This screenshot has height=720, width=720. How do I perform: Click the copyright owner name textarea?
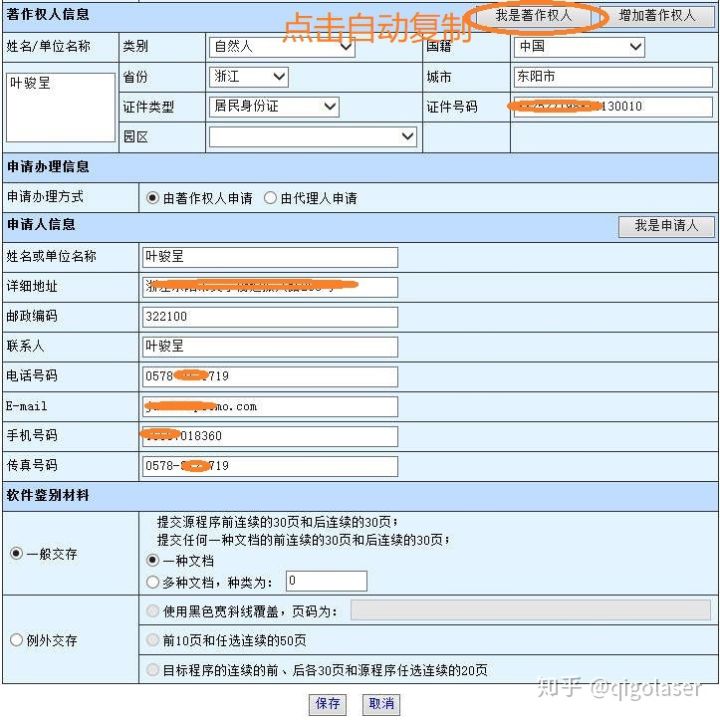pyautogui.click(x=61, y=107)
